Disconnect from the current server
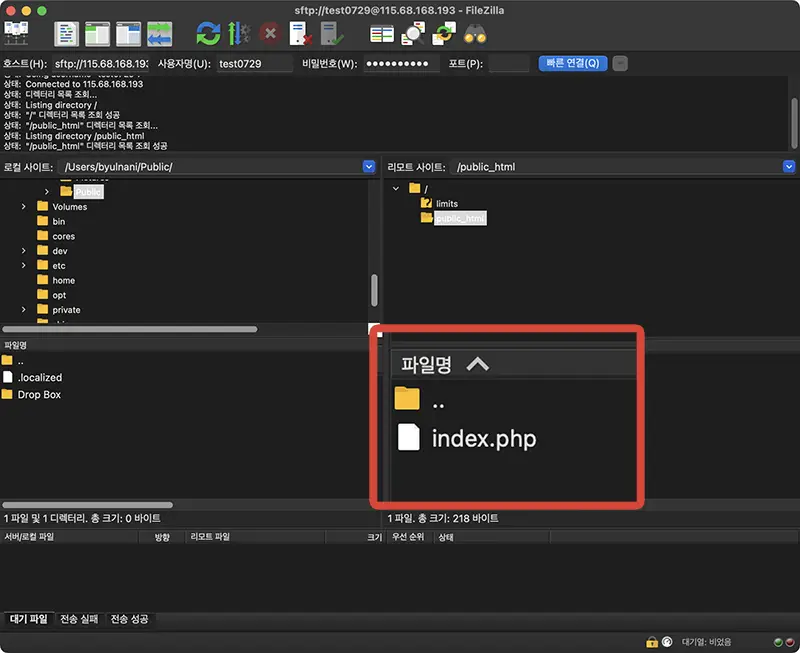 point(301,34)
